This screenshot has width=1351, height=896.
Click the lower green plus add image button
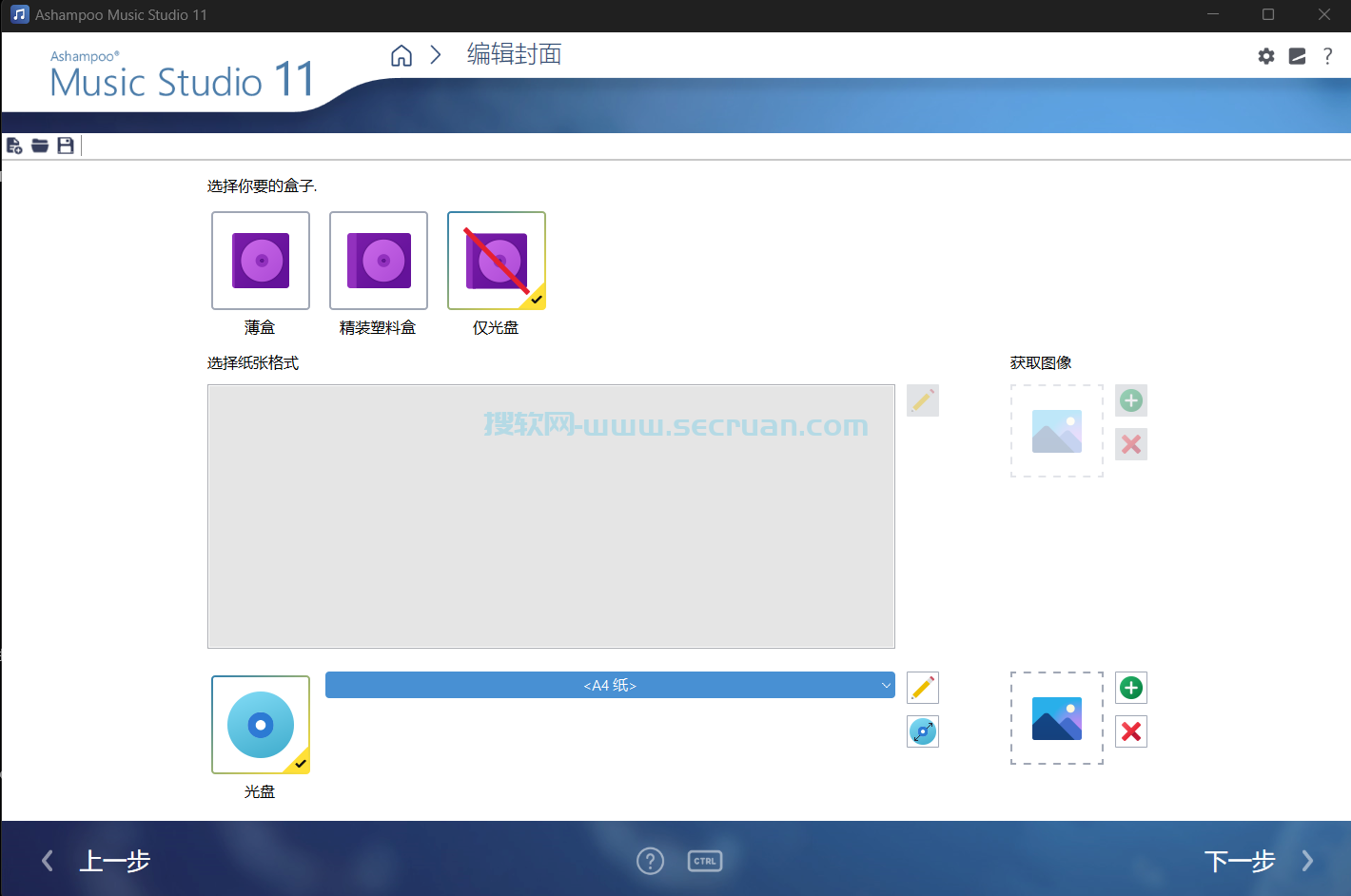coord(1131,688)
